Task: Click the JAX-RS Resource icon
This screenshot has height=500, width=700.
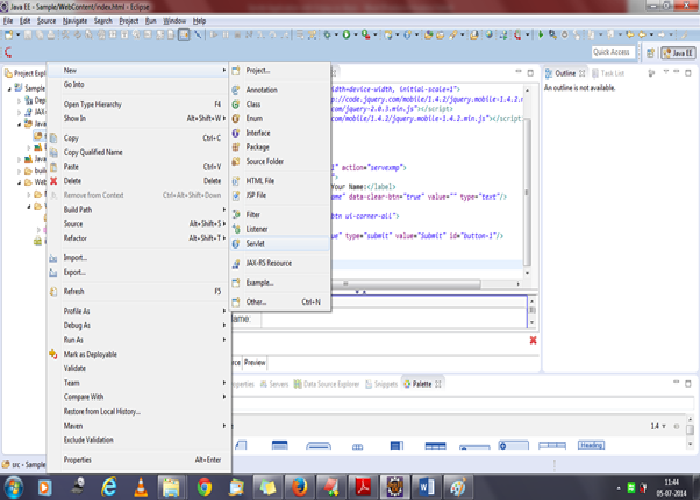Action: pyautogui.click(x=236, y=263)
